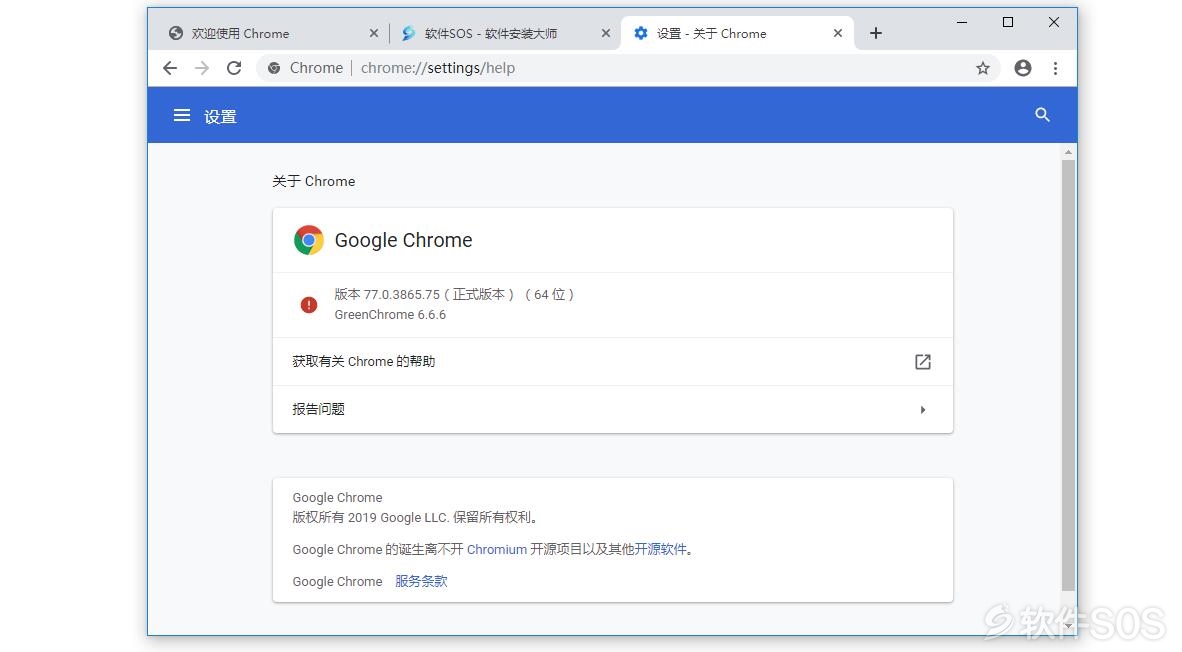Viewport: 1182px width, 652px height.
Task: Click the version text 77.0.3865.75
Action: (x=402, y=295)
